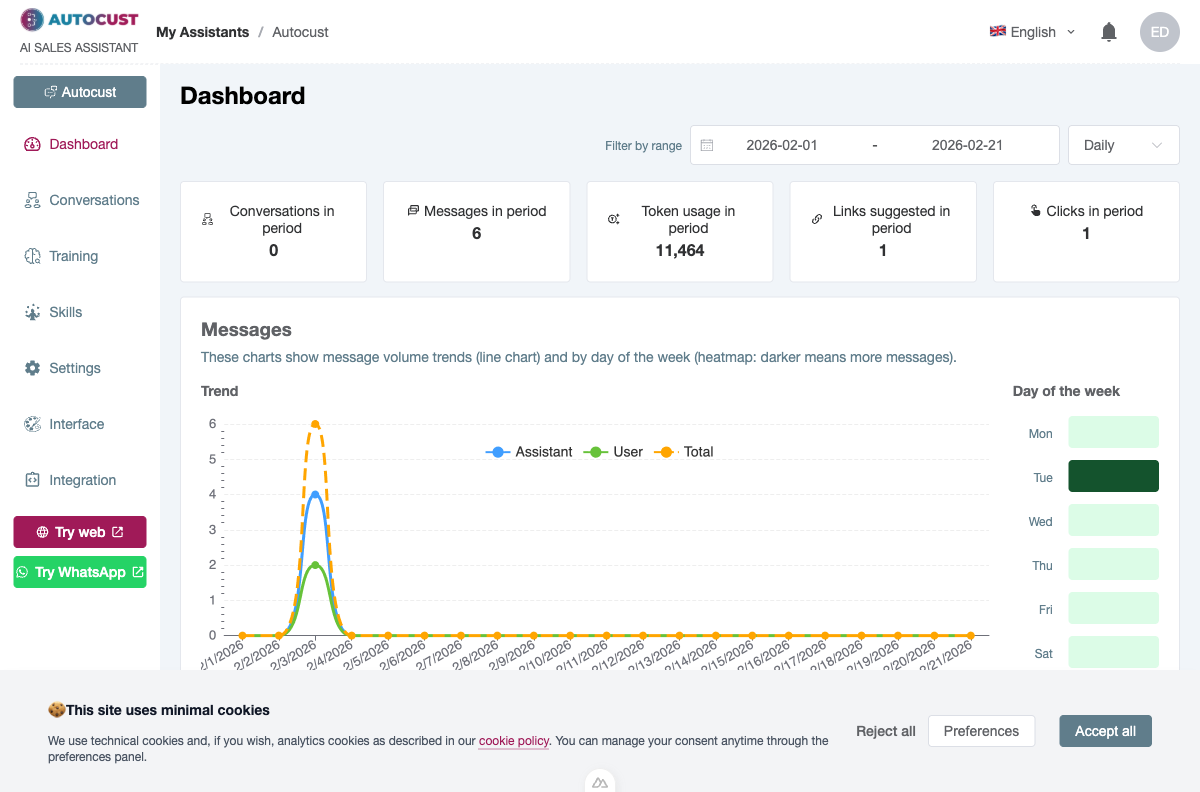Expand the English language selector
This screenshot has width=1200, height=792.
[1032, 31]
